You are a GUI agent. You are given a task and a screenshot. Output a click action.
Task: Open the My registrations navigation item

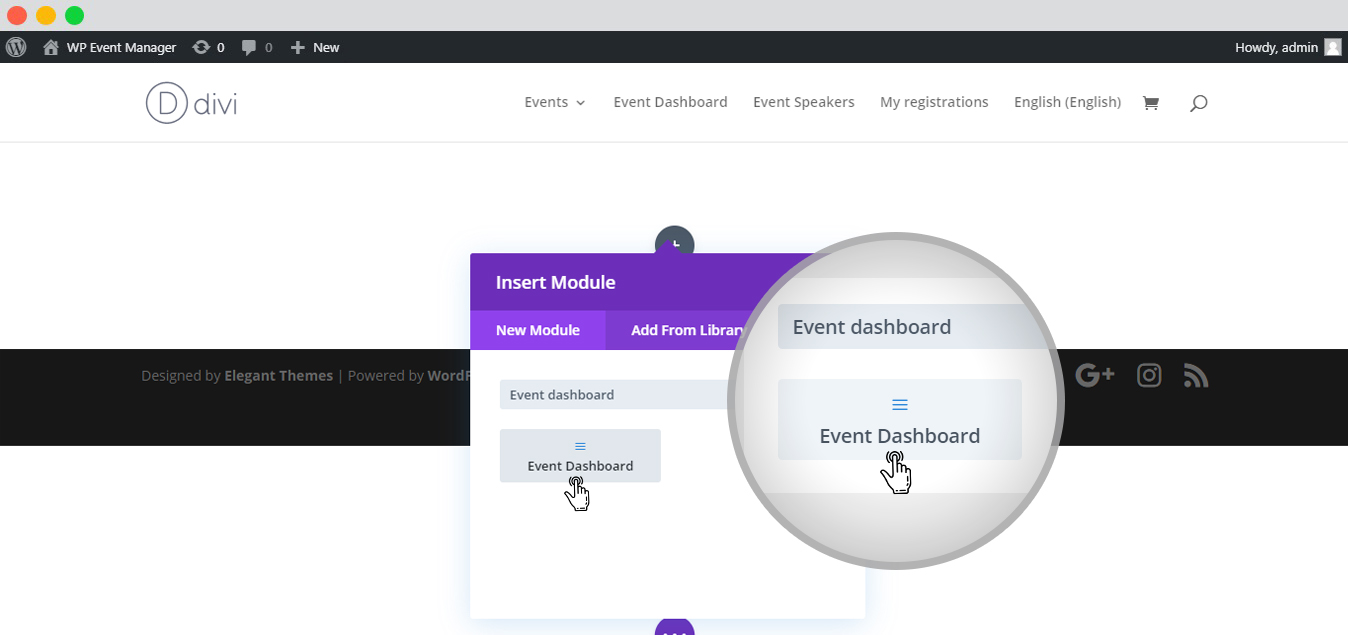pyautogui.click(x=934, y=102)
